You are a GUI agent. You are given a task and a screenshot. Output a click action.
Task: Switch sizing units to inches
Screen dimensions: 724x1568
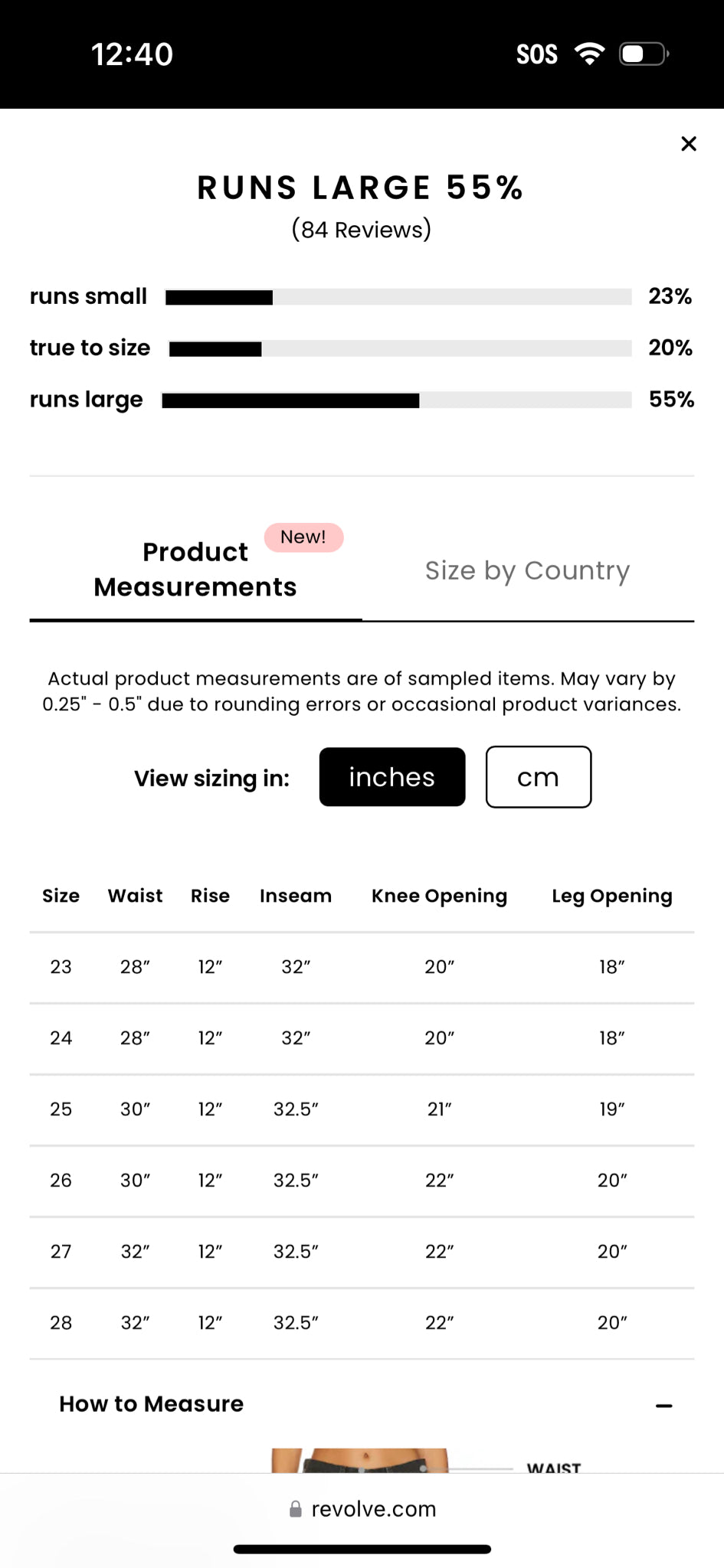click(x=391, y=777)
